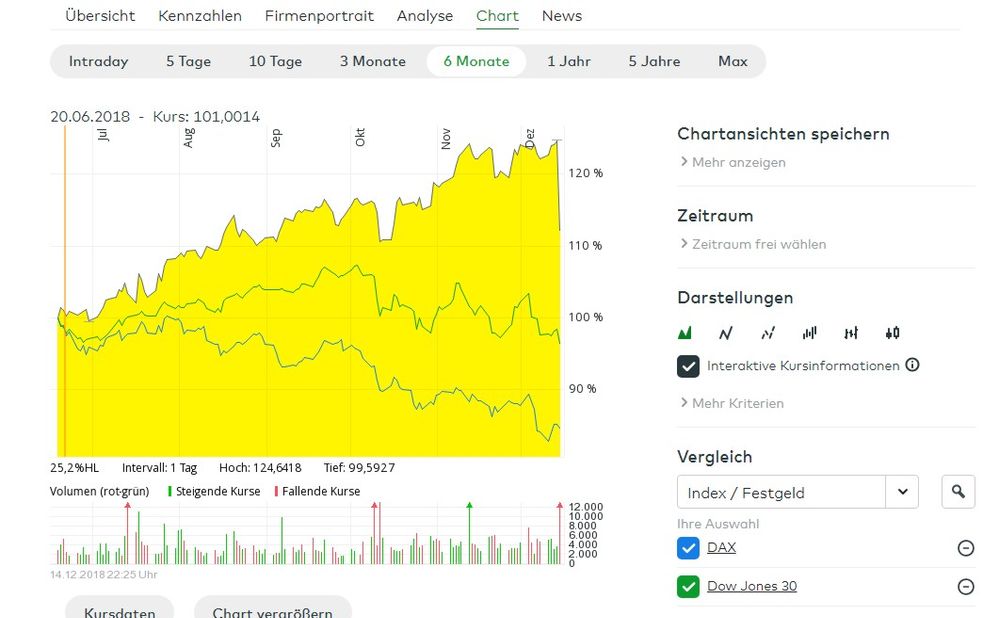Toggle the Dow Jones 30 checkbox
The image size is (999, 618).
coord(688,587)
